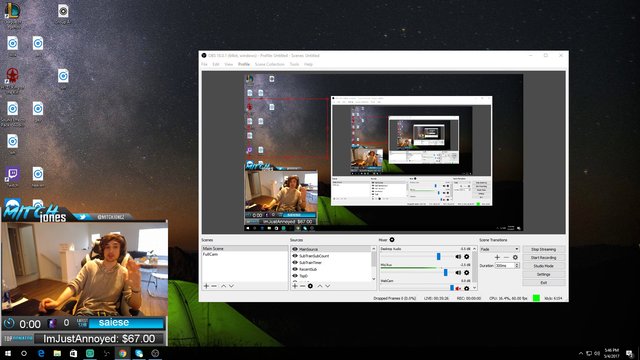
Task: Add a new scene transition plus icon
Action: point(497,258)
